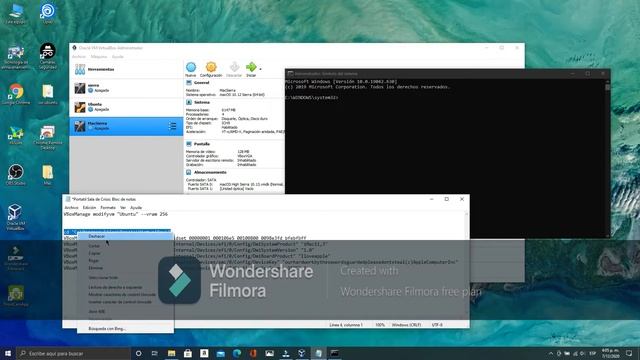This screenshot has height=360, width=640.
Task: Open Ver menu in Notepad
Action: point(123,208)
